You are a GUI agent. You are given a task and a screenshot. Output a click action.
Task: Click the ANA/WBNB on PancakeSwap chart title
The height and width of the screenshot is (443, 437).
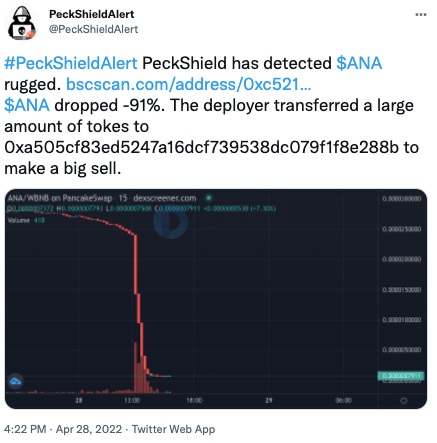[60, 198]
